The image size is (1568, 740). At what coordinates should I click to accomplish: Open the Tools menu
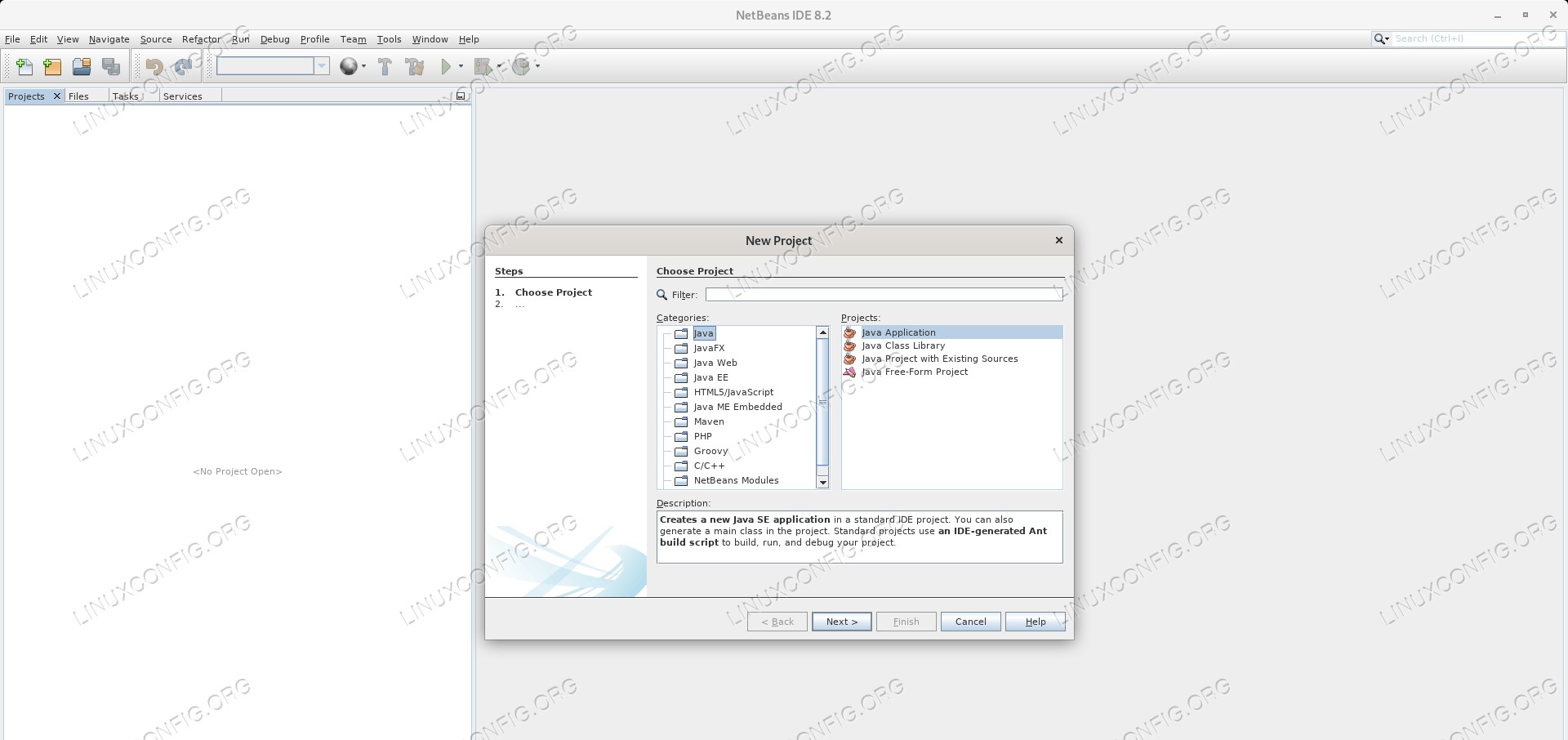pos(390,39)
